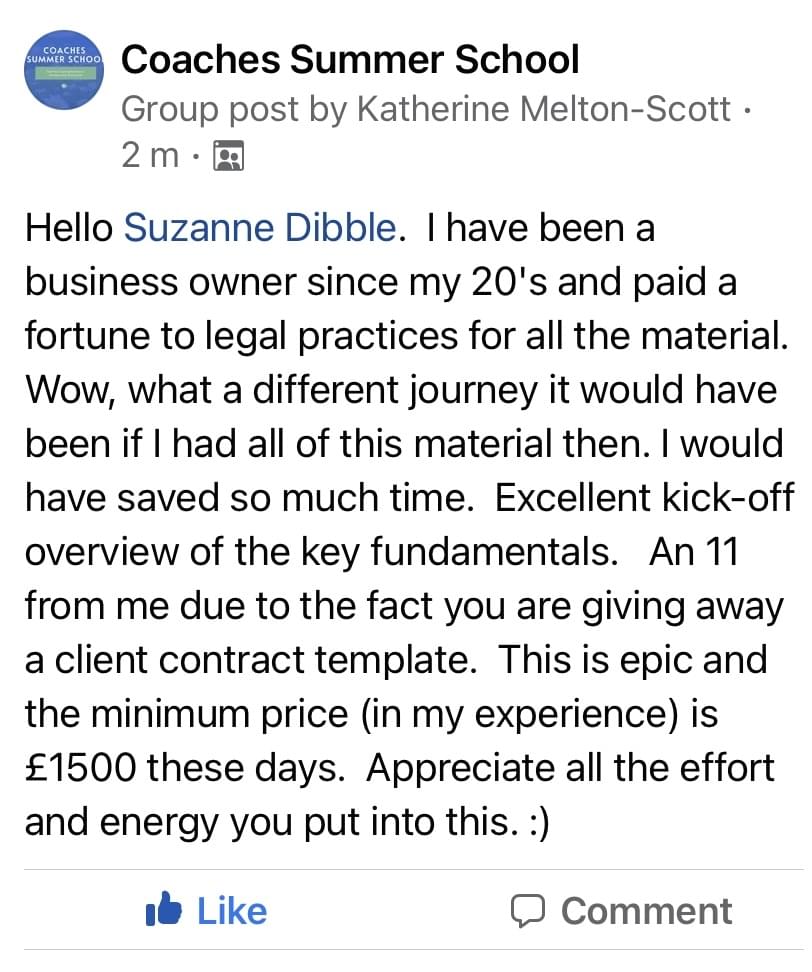Tap the thumbs-up Like icon
Image resolution: width=812 pixels, height=972 pixels.
click(x=162, y=910)
